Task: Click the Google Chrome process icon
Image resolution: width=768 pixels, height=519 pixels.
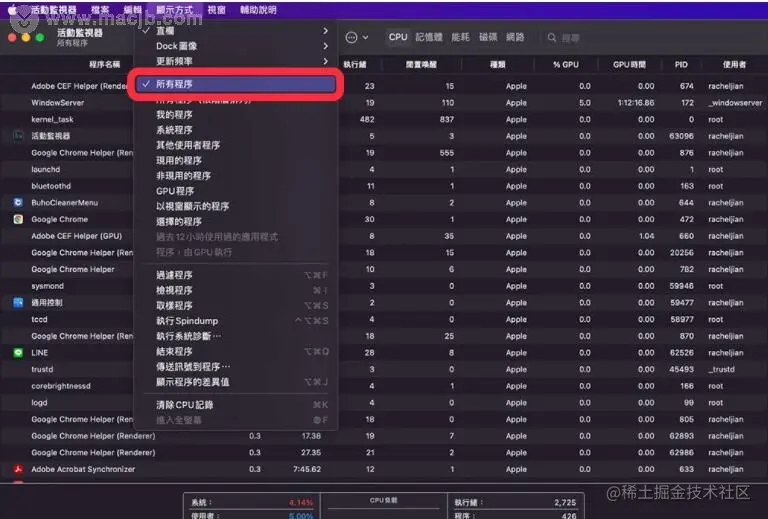Action: pyautogui.click(x=18, y=219)
